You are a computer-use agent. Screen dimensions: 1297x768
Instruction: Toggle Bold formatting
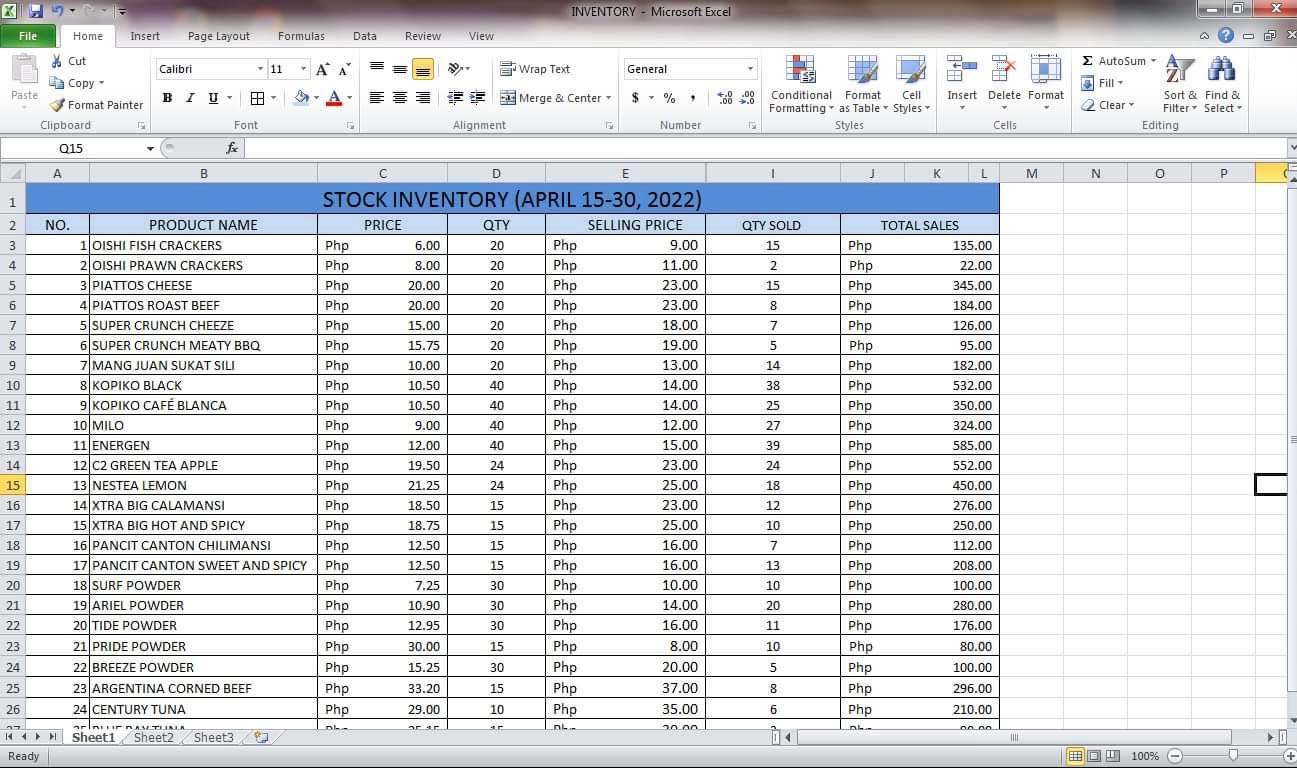[x=167, y=98]
